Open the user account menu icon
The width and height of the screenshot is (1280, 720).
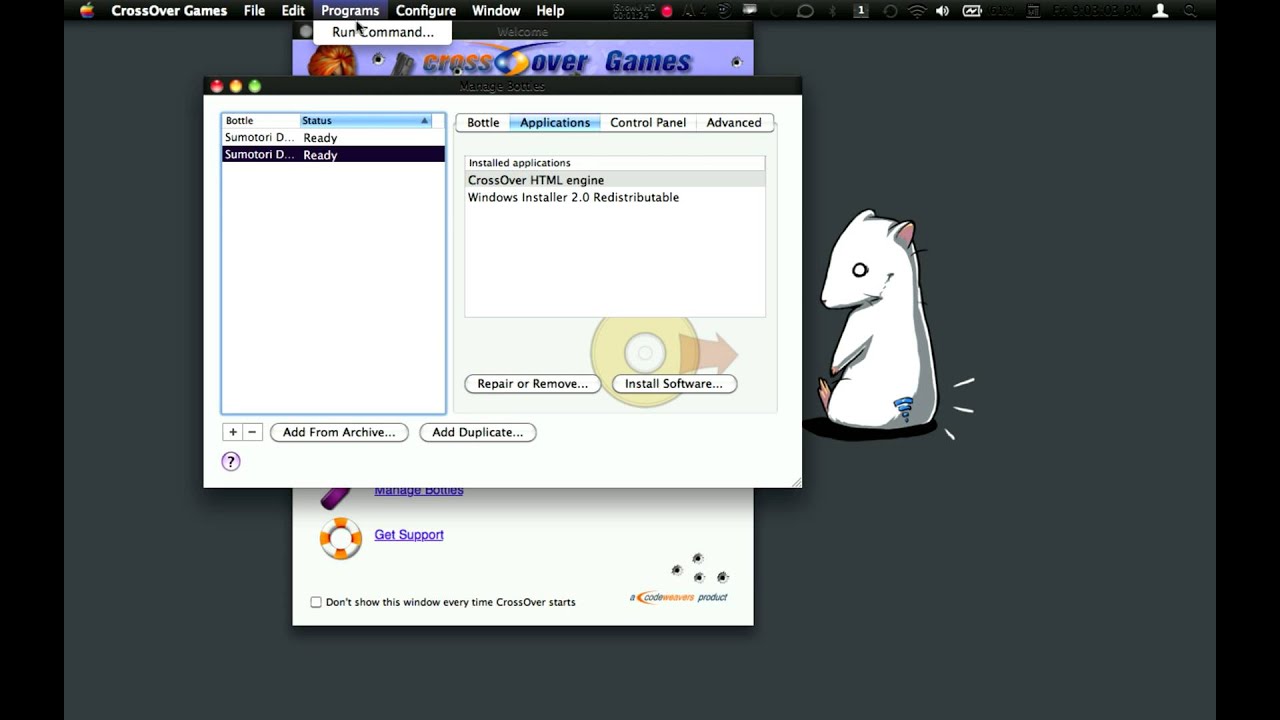click(x=1160, y=11)
